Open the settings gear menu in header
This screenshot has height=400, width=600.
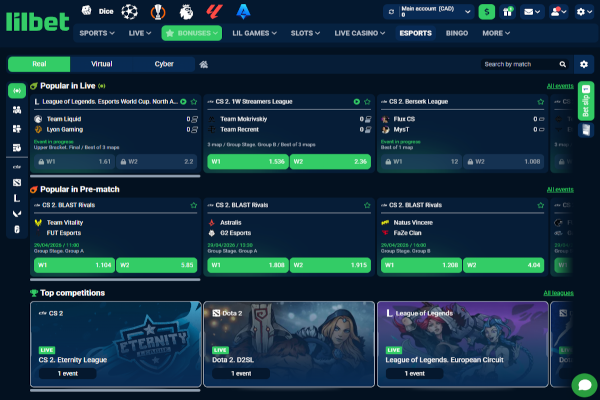click(584, 12)
